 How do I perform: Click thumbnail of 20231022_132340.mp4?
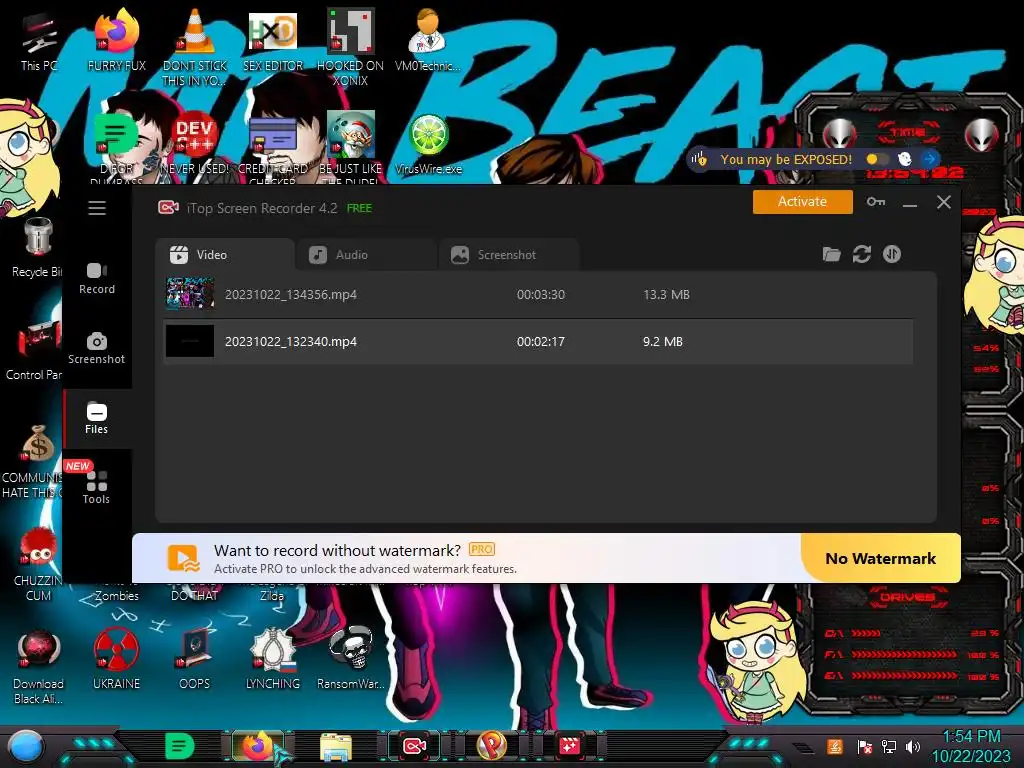(190, 341)
